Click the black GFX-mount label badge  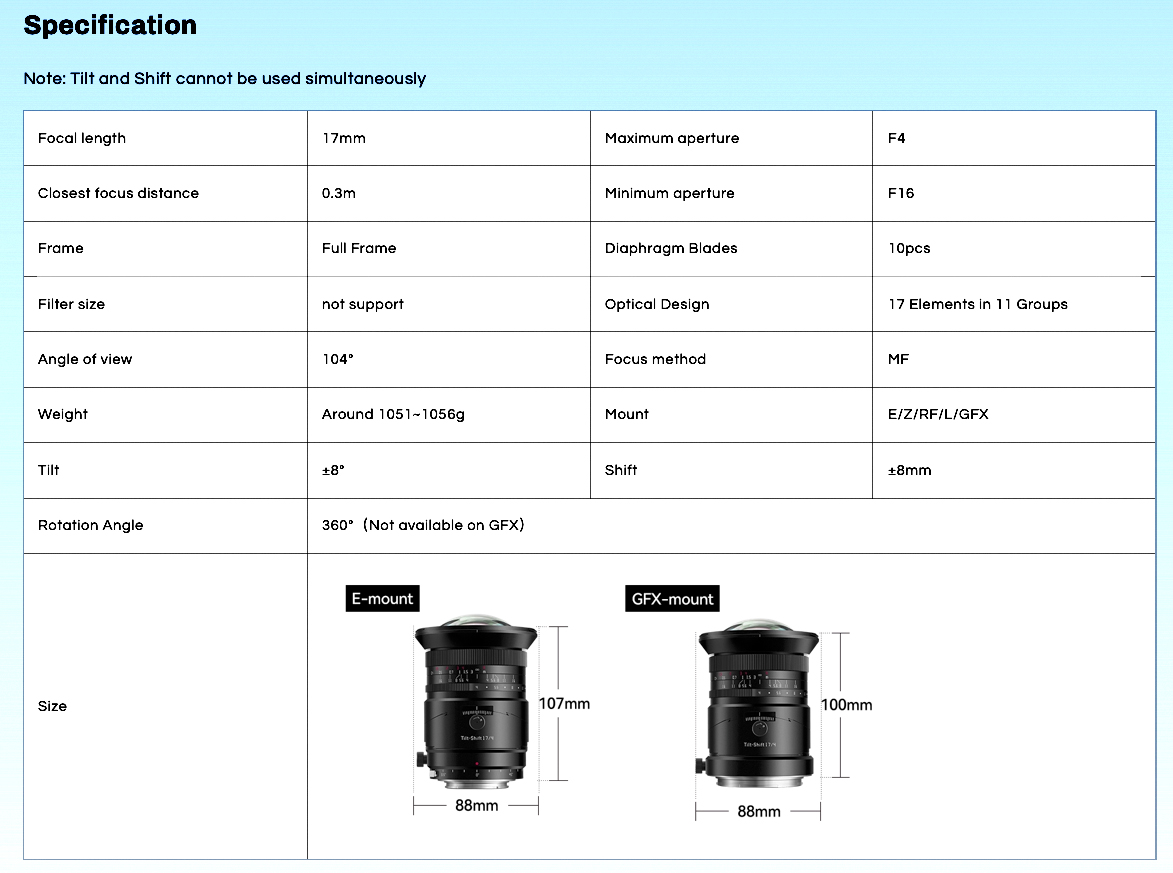(673, 599)
